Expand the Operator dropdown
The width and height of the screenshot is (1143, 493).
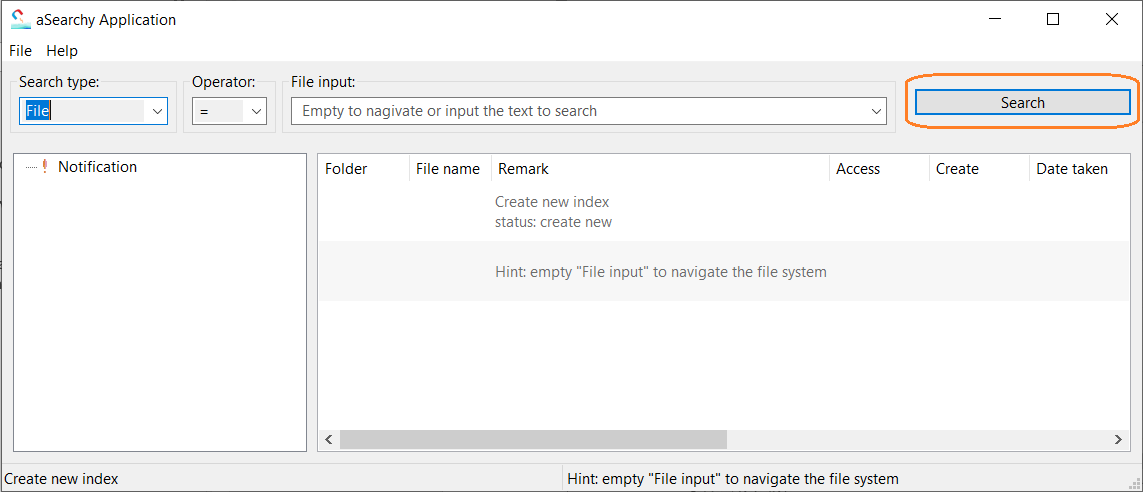pyautogui.click(x=255, y=112)
